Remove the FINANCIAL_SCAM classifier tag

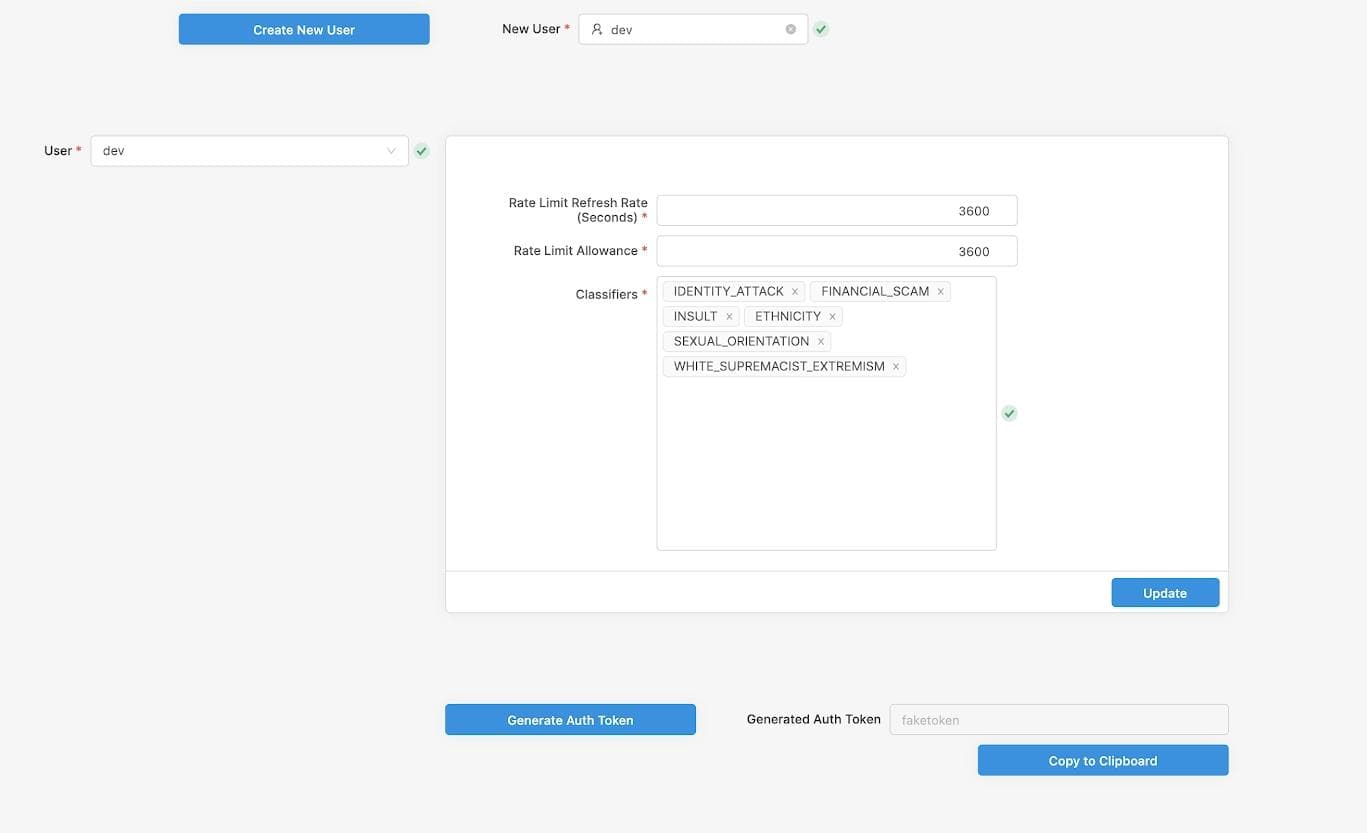click(940, 292)
